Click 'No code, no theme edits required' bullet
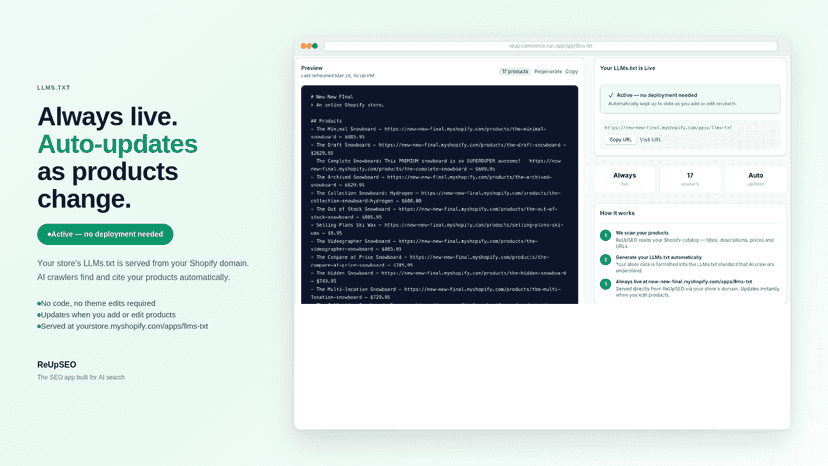The height and width of the screenshot is (466, 828). (96, 303)
